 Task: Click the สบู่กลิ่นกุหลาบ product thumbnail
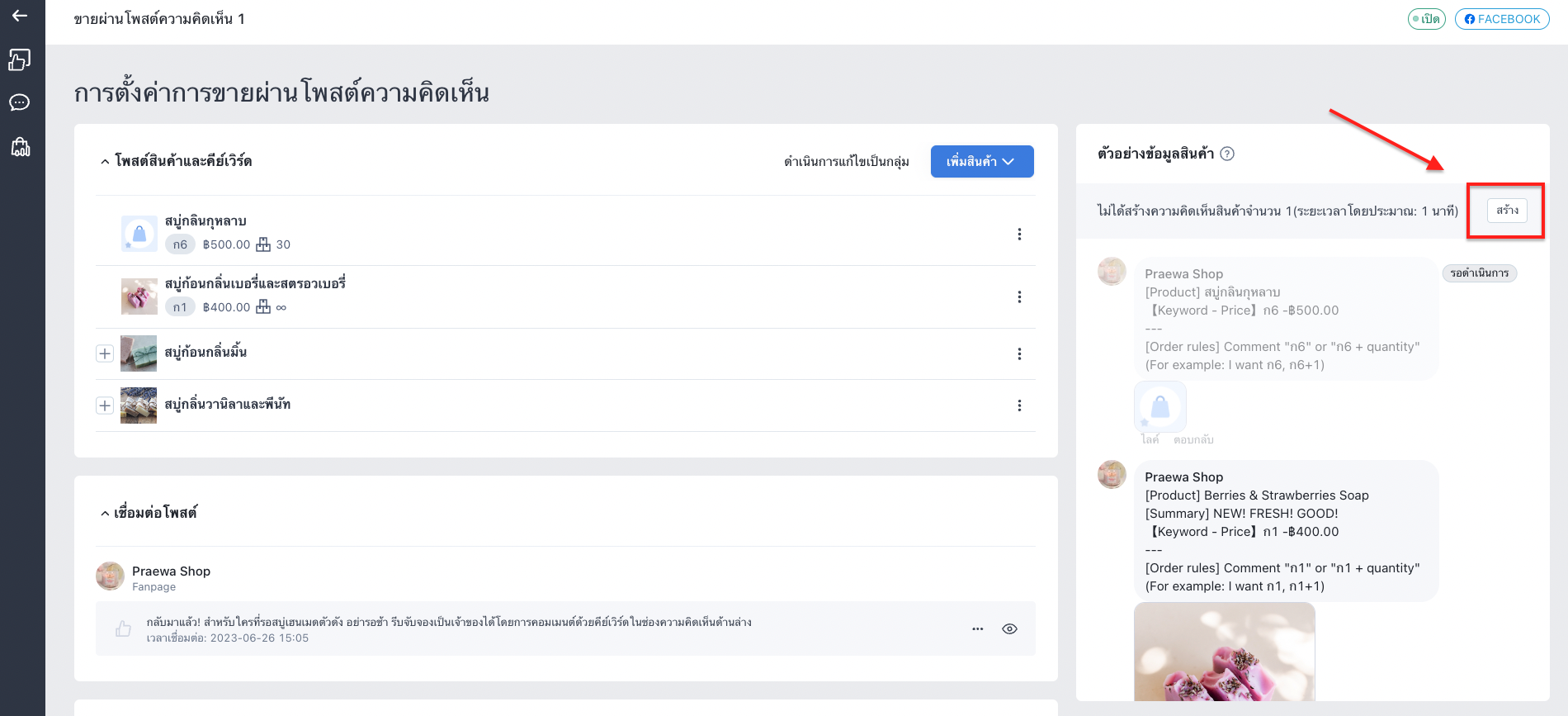pyautogui.click(x=139, y=234)
